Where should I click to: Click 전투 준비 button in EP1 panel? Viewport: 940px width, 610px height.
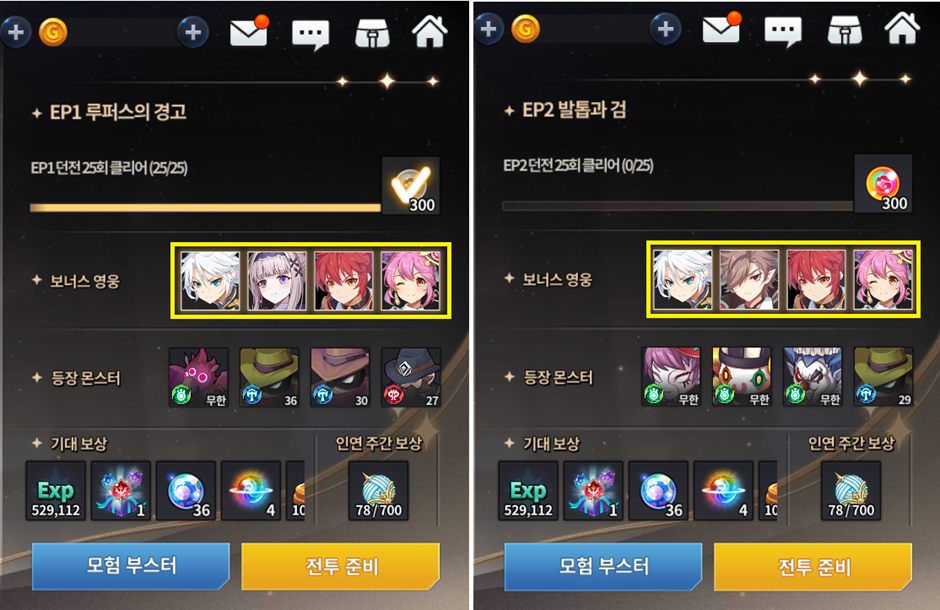click(341, 566)
